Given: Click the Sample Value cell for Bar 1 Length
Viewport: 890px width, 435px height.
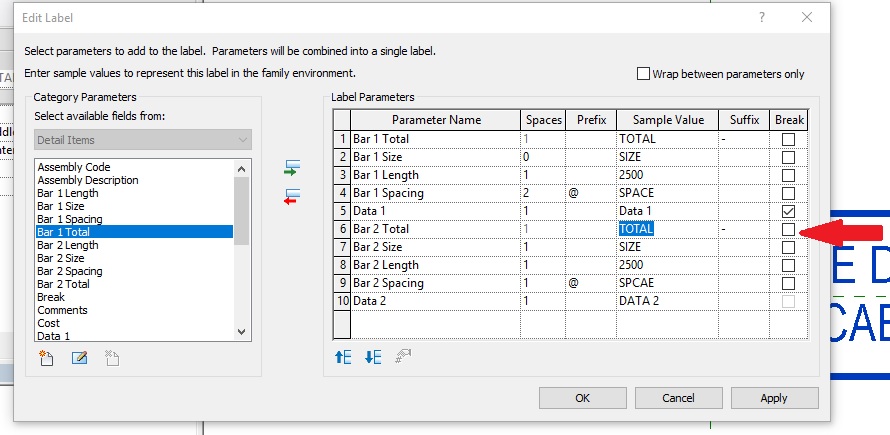Looking at the screenshot, I should click(x=666, y=175).
